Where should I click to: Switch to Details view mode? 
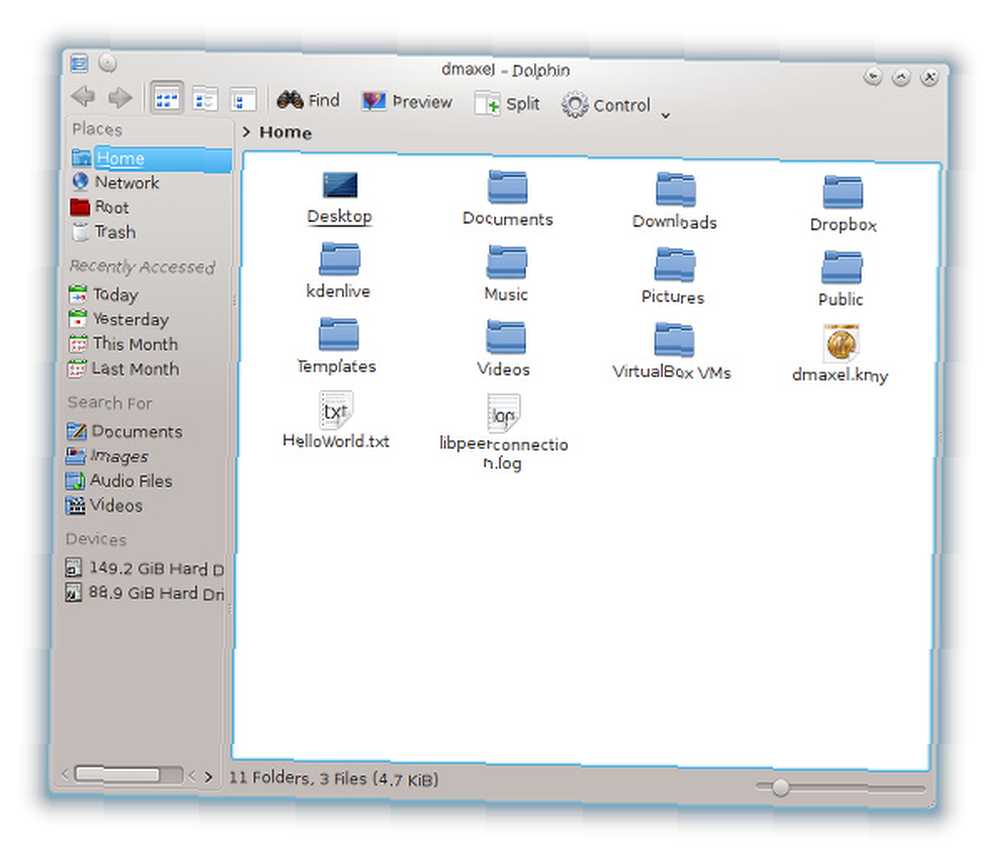point(243,100)
